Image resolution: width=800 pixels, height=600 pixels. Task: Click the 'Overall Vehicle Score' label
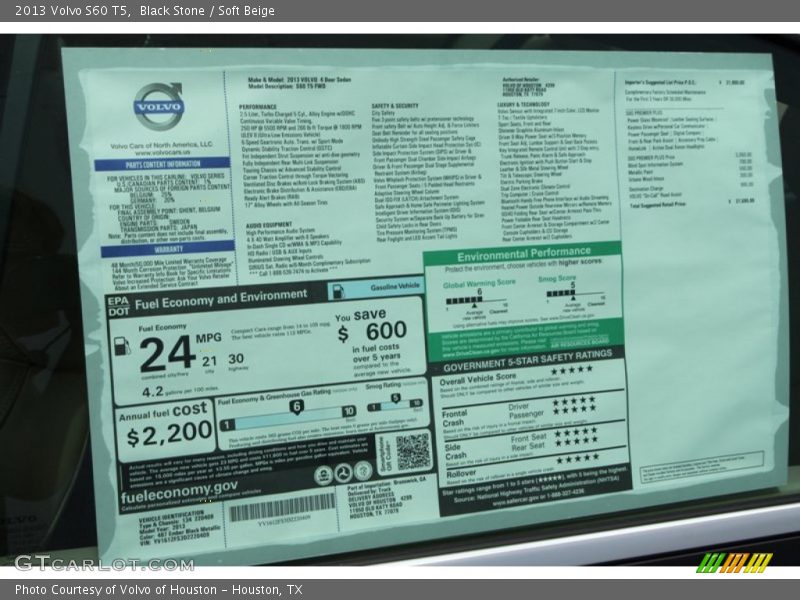coord(478,379)
